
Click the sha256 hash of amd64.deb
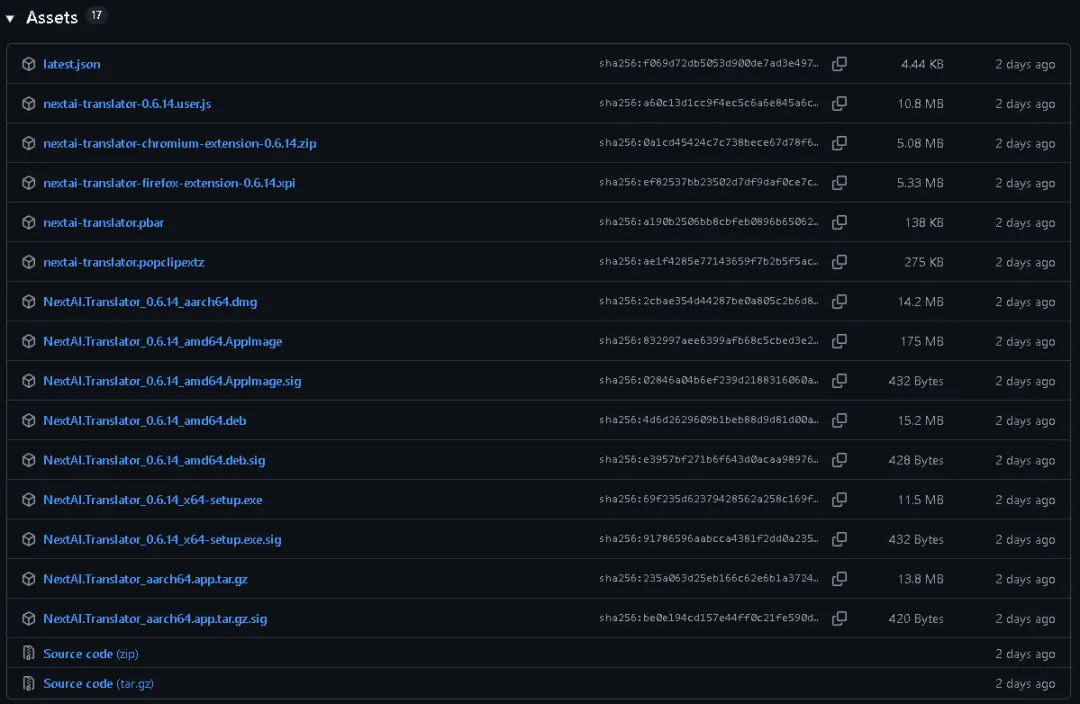pos(709,420)
